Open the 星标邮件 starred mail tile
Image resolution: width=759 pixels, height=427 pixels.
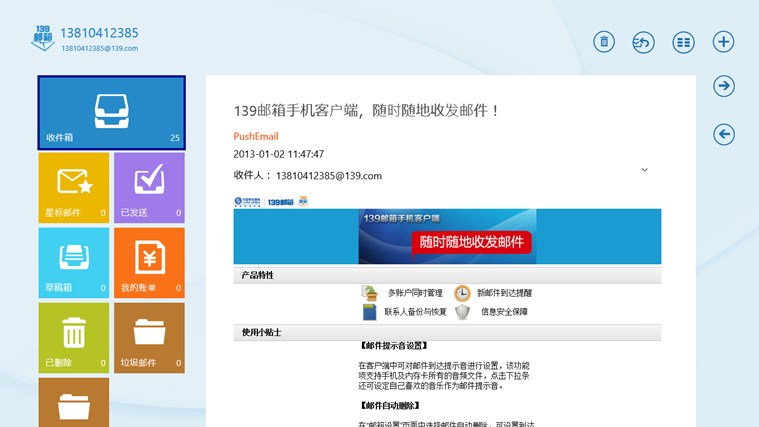74,188
